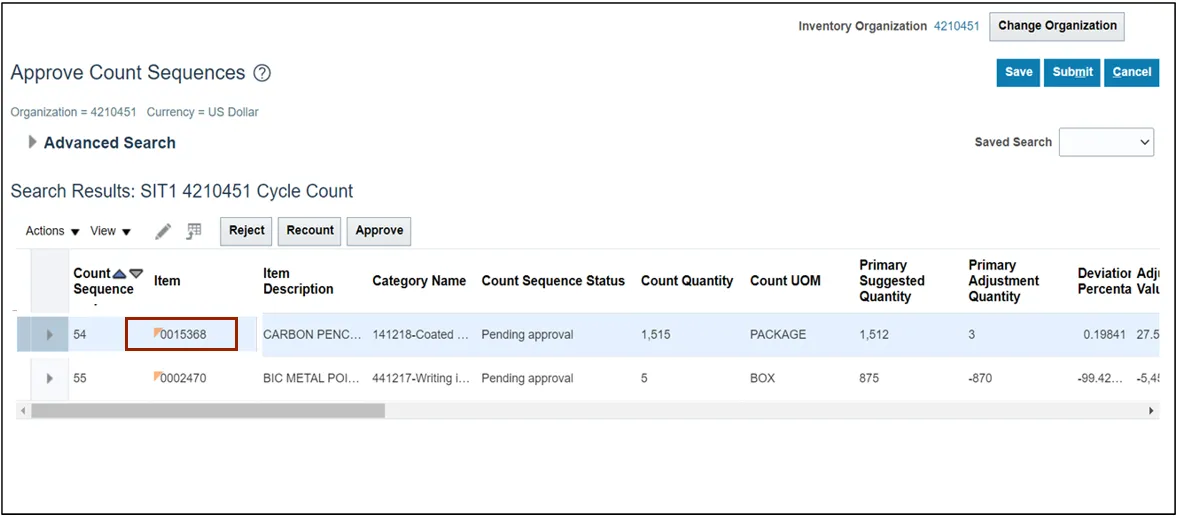Click the scrollbar right arrow
Screen dimensions: 1179x517
click(x=1151, y=410)
